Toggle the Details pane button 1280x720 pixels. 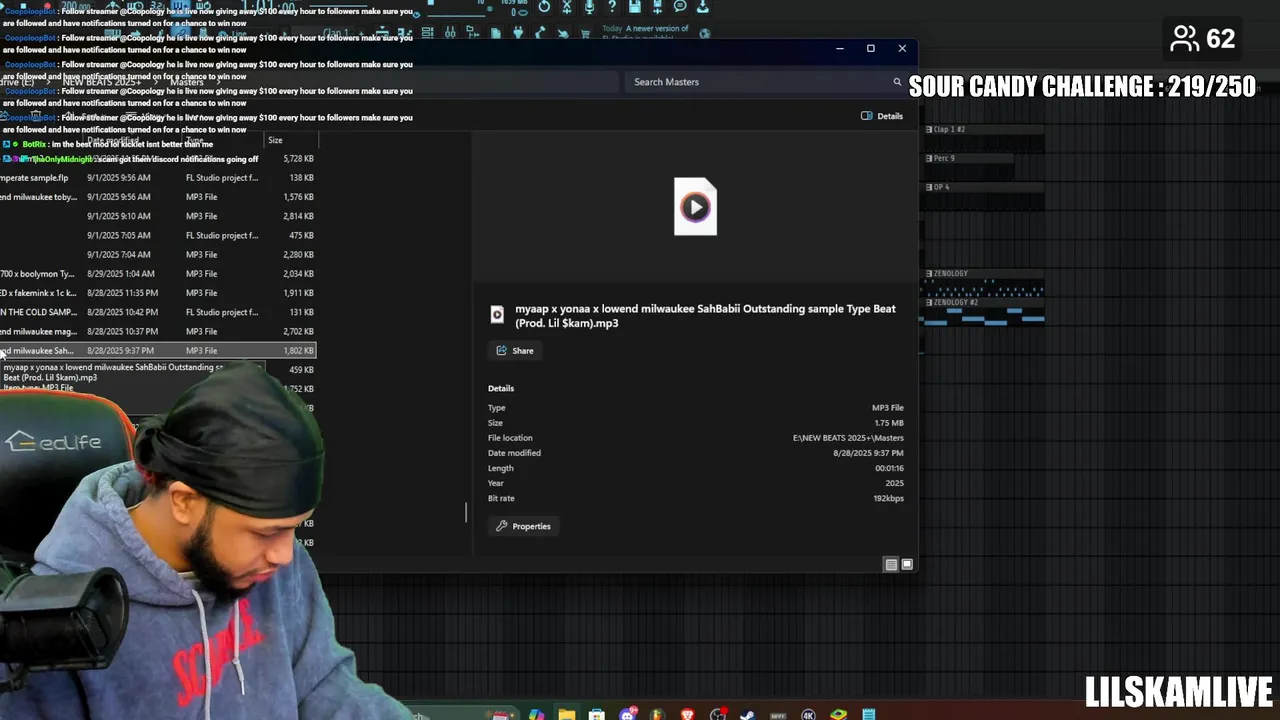882,116
